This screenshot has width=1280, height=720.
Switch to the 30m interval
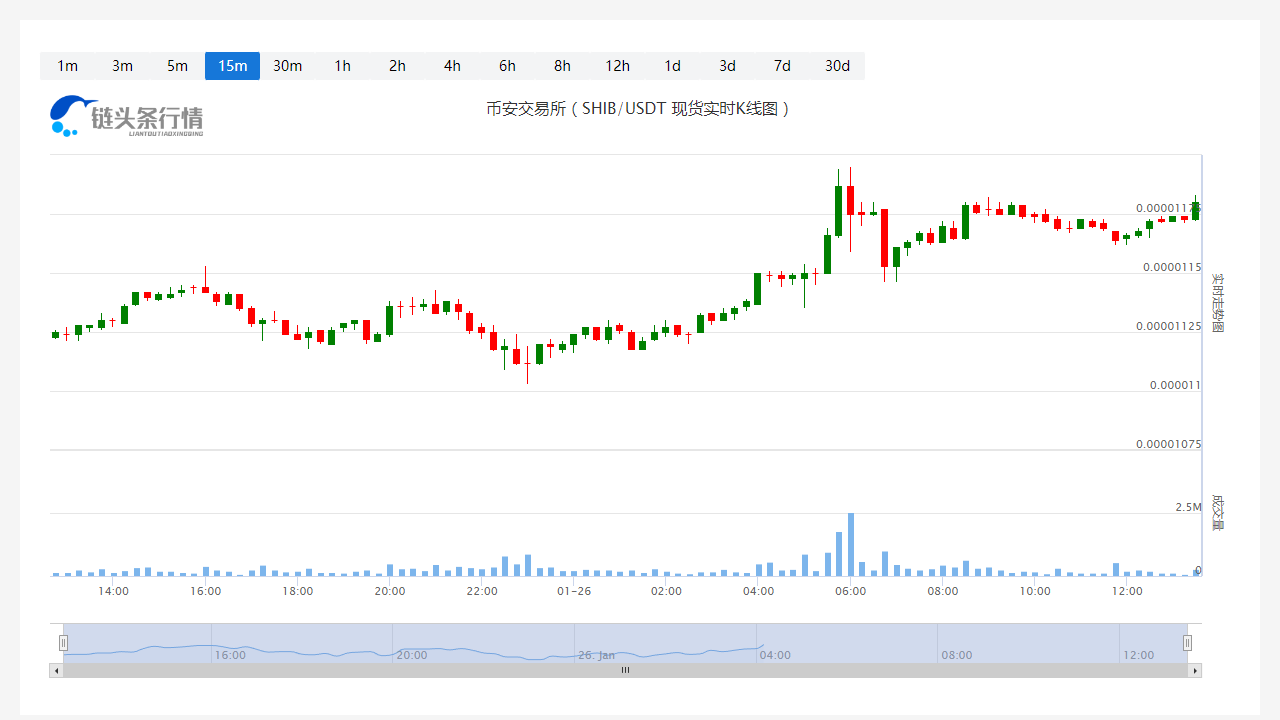tap(287, 66)
